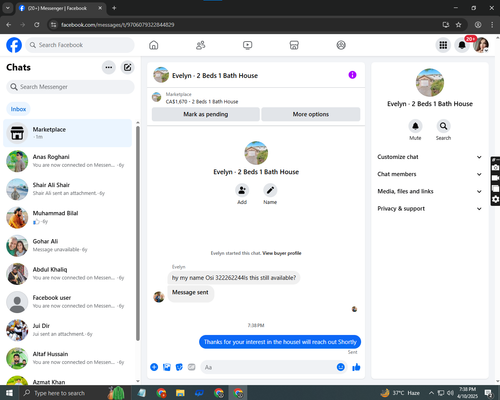Click the Search Messenger field

click(70, 87)
